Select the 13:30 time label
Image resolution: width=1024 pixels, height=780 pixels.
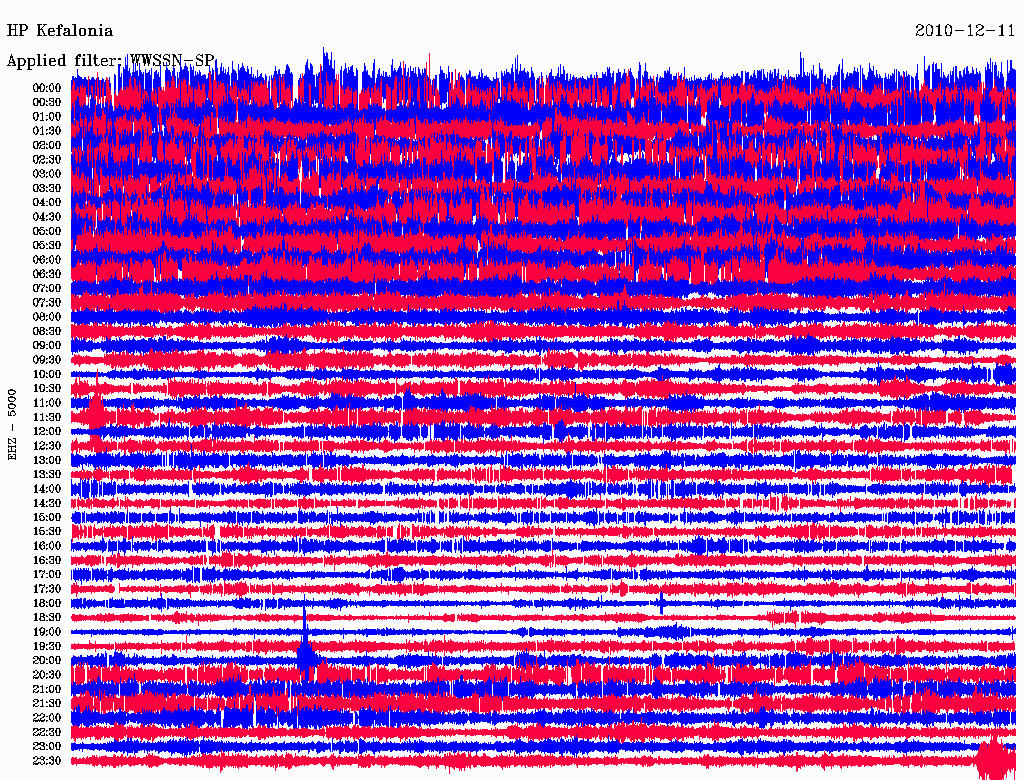click(x=47, y=475)
